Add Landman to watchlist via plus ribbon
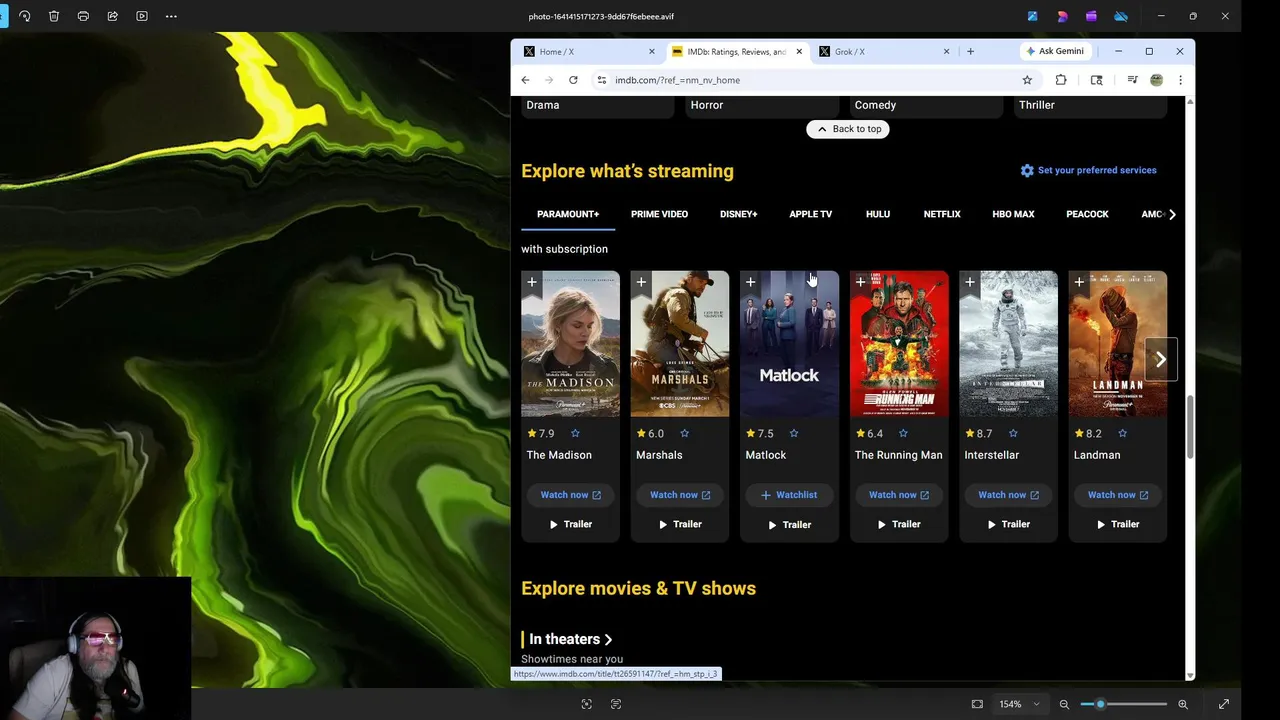1280x720 pixels. (1079, 283)
